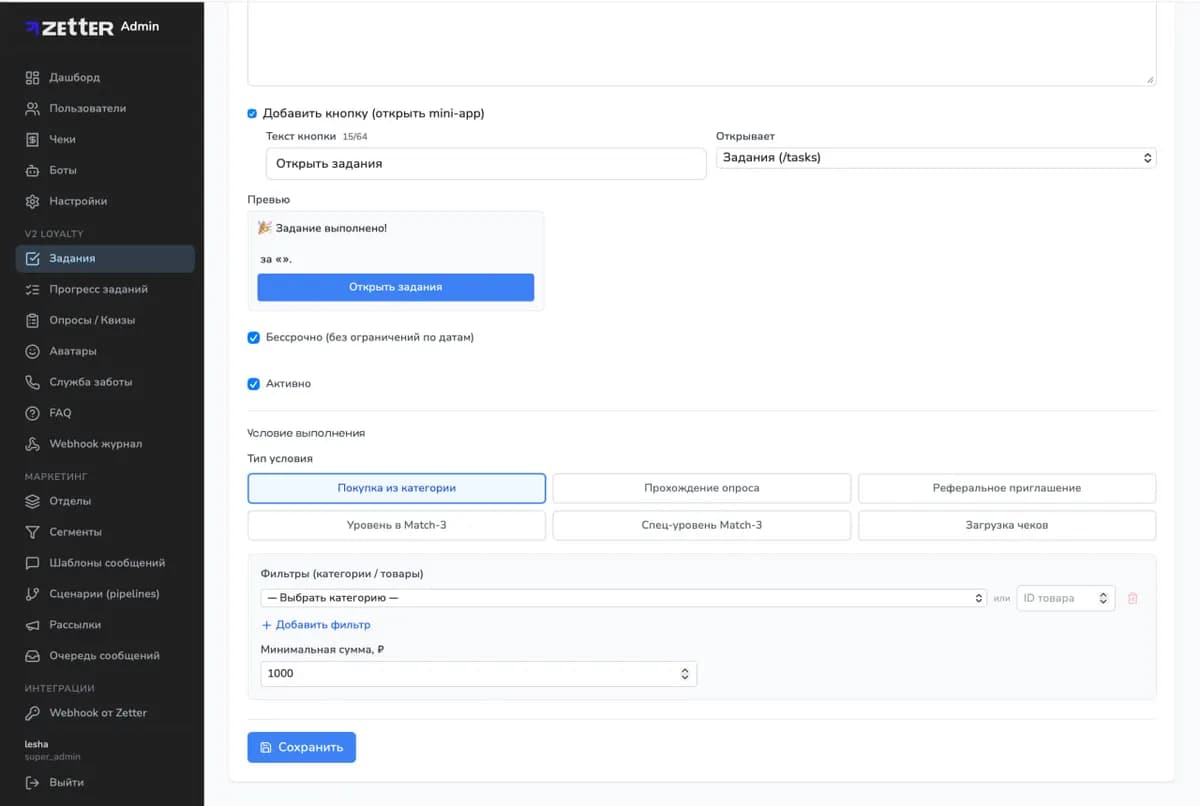Click the Webhook от Zetter key icon
This screenshot has height=806, width=1200.
32,713
